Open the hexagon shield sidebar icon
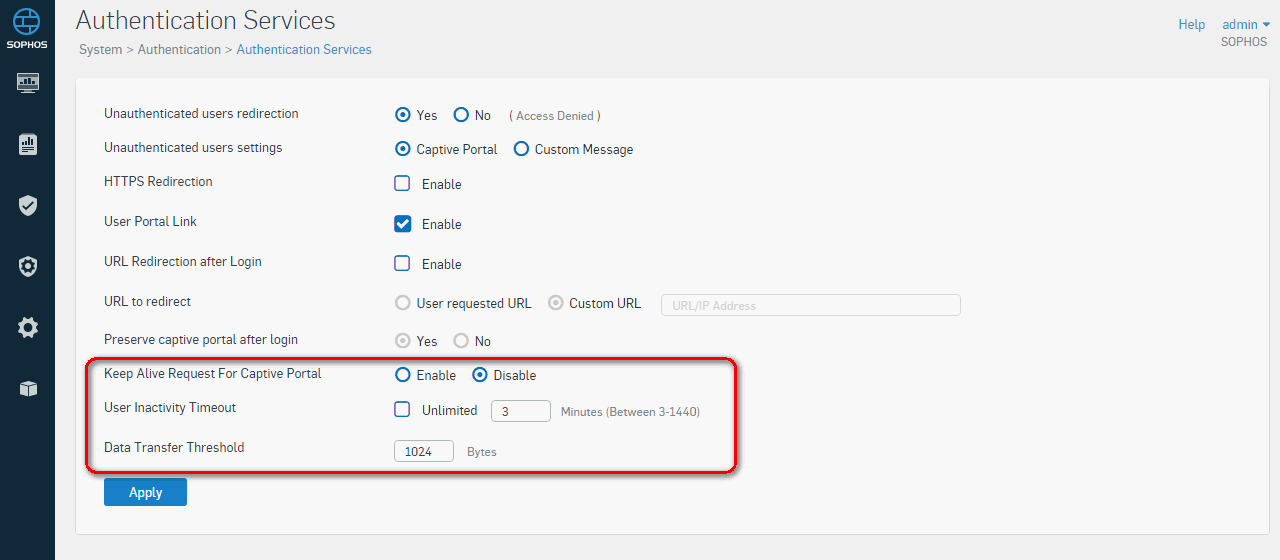Viewport: 1280px width, 560px height. point(28,266)
